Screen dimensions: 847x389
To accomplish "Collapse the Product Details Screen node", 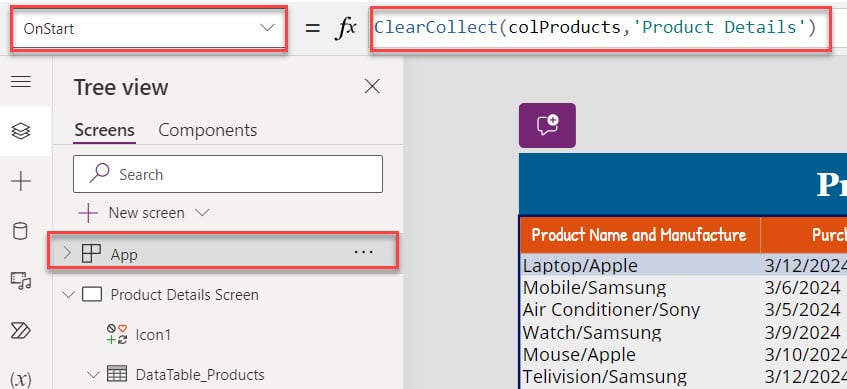I will [68, 295].
